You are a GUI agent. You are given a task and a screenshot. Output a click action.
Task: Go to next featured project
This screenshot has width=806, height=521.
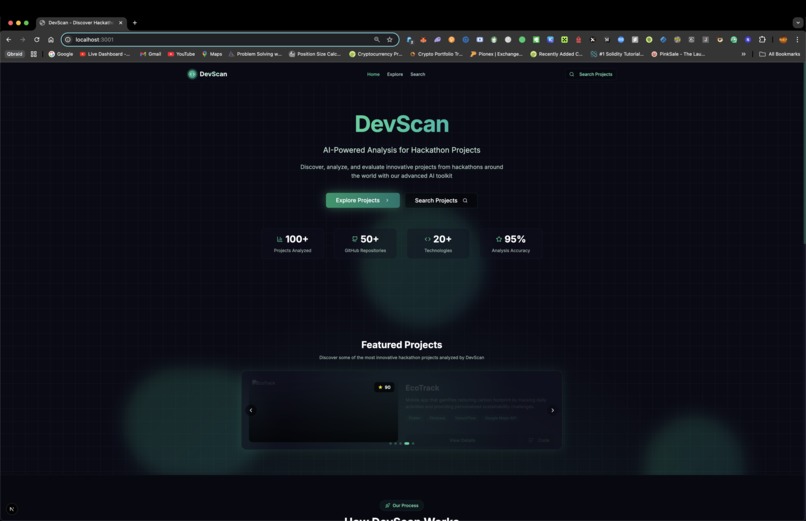(553, 411)
